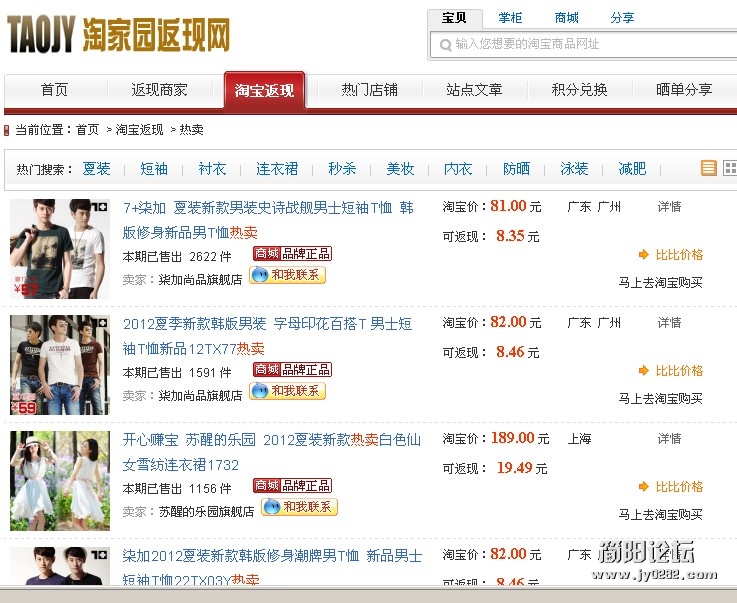Open the 淘宝返现 navigation item
Image resolution: width=737 pixels, height=603 pixels.
click(x=264, y=90)
